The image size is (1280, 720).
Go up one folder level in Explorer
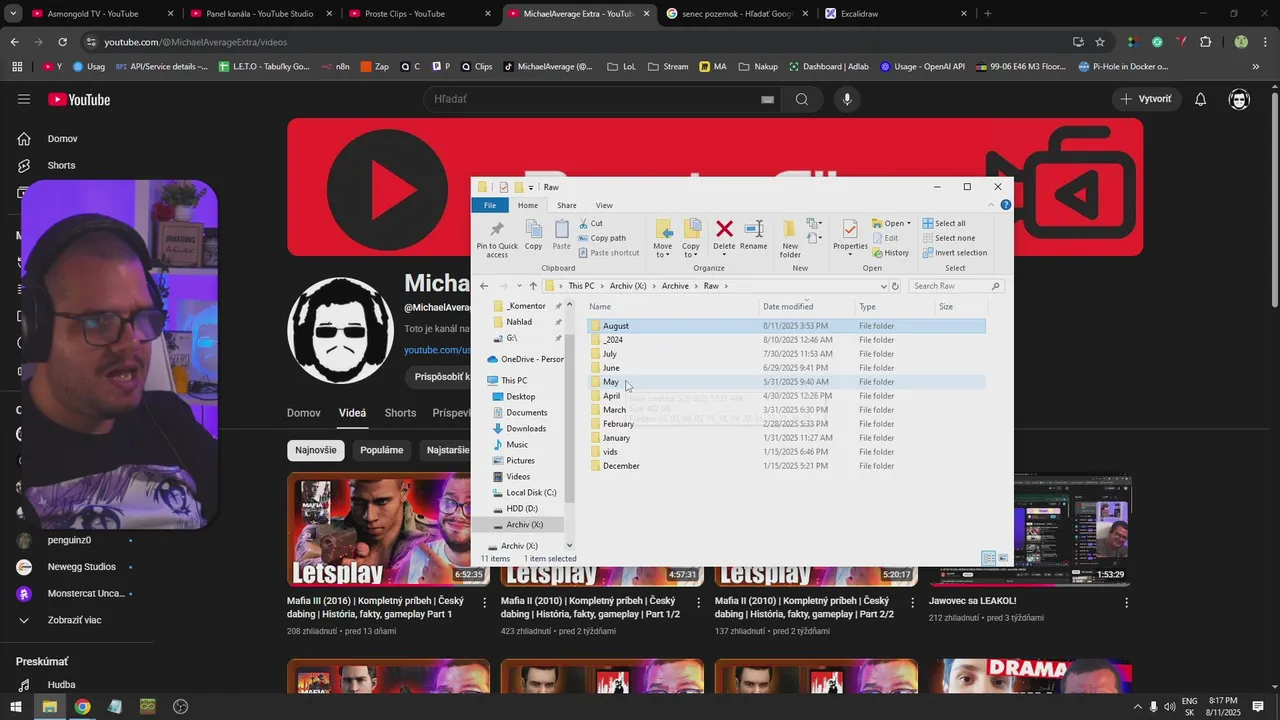[x=533, y=286]
